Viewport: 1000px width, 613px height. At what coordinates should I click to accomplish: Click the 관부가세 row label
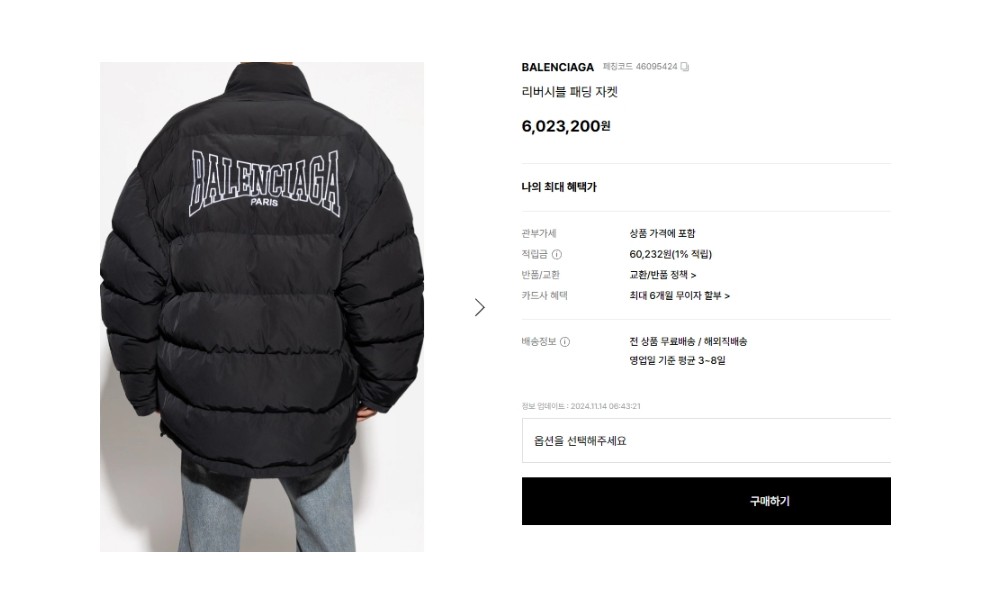pyautogui.click(x=539, y=233)
